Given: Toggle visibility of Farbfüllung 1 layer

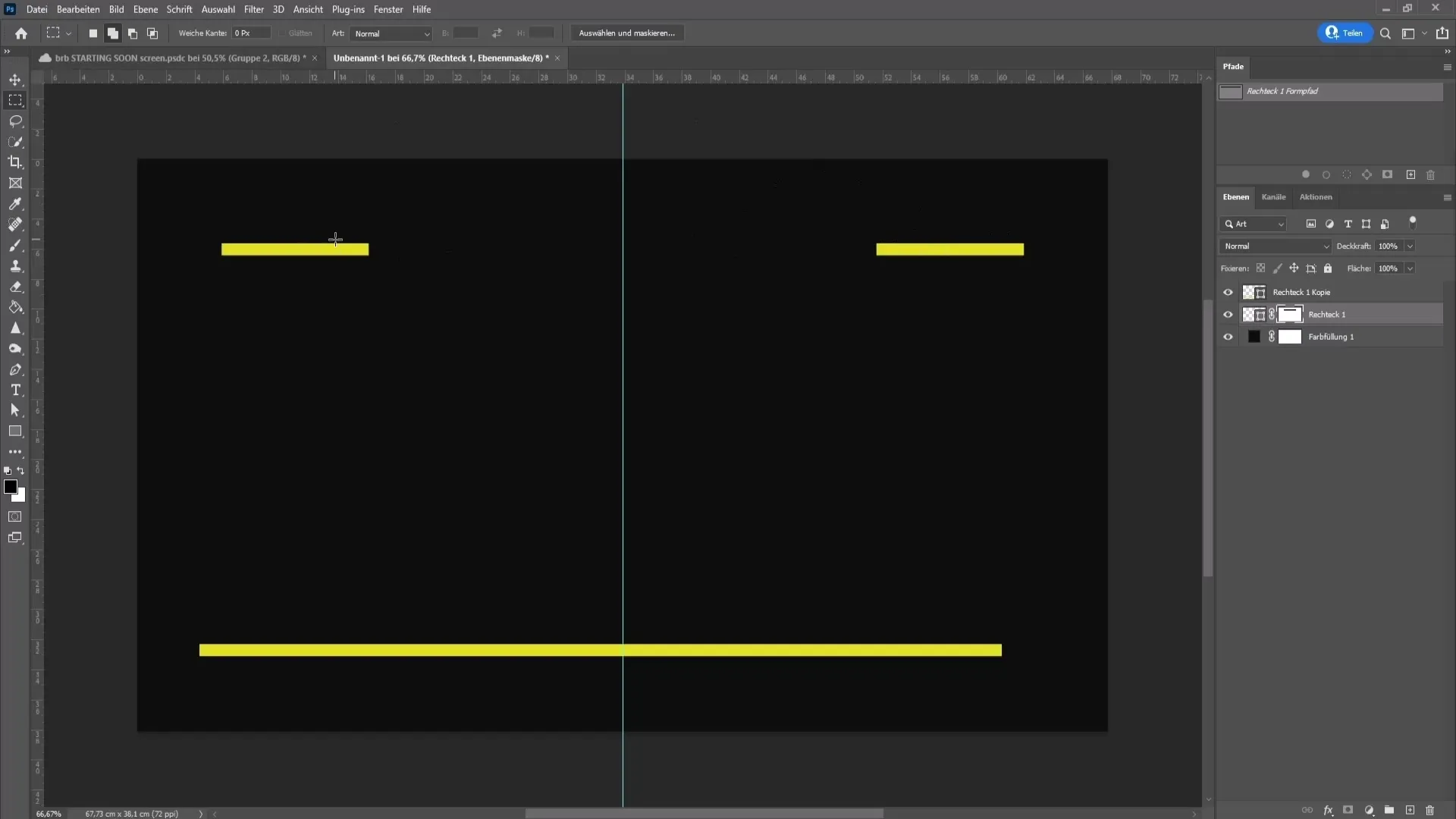Looking at the screenshot, I should point(1228,336).
